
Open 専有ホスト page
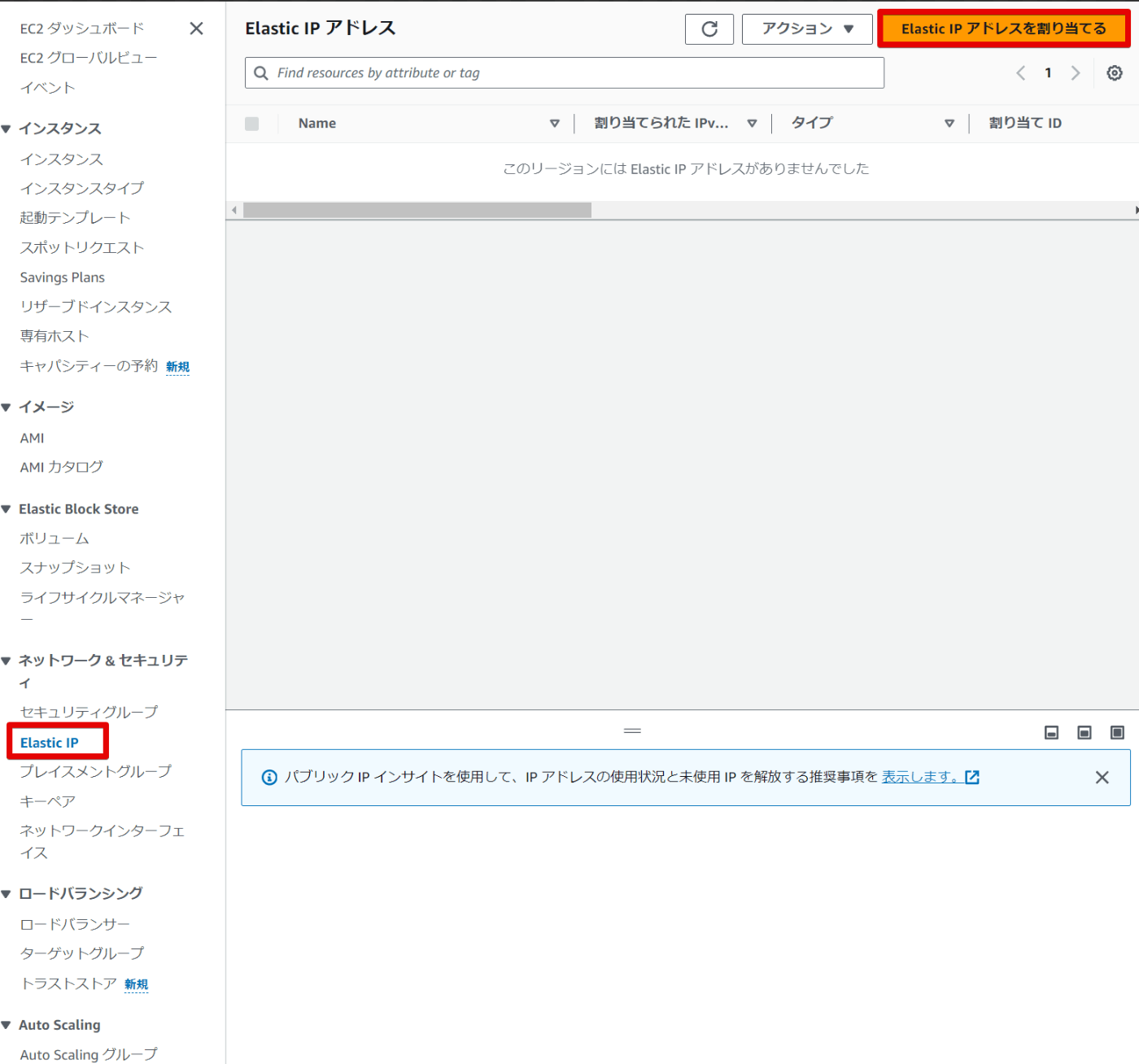coord(55,336)
